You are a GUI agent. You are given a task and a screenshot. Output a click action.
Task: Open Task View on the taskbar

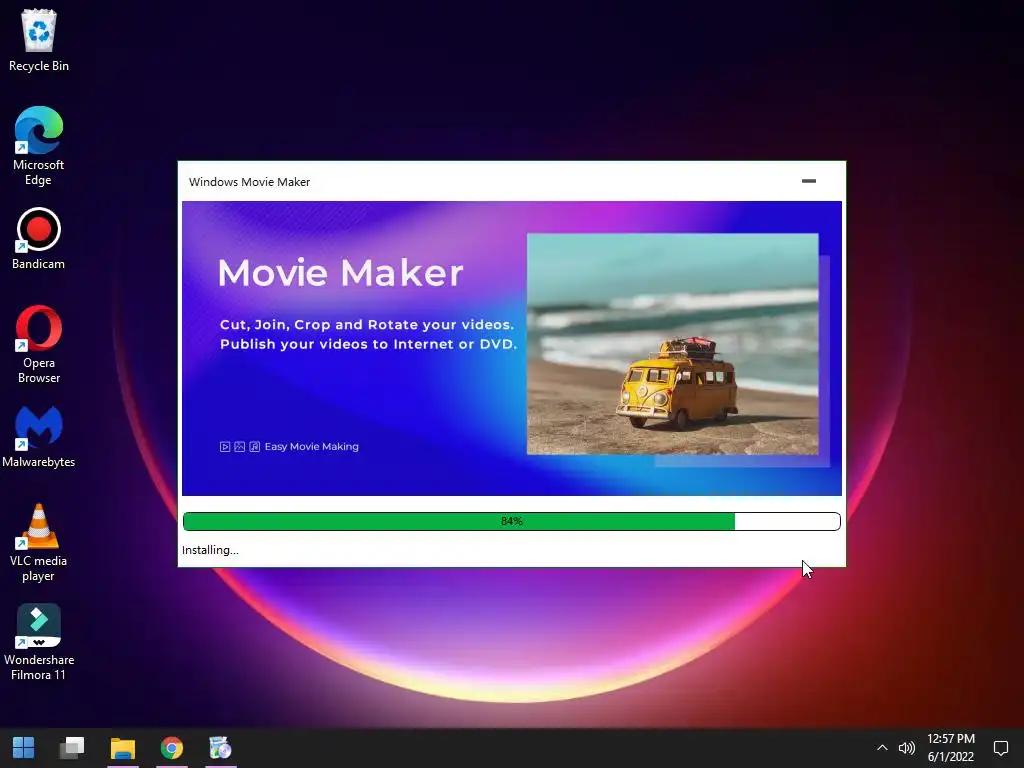[x=72, y=748]
